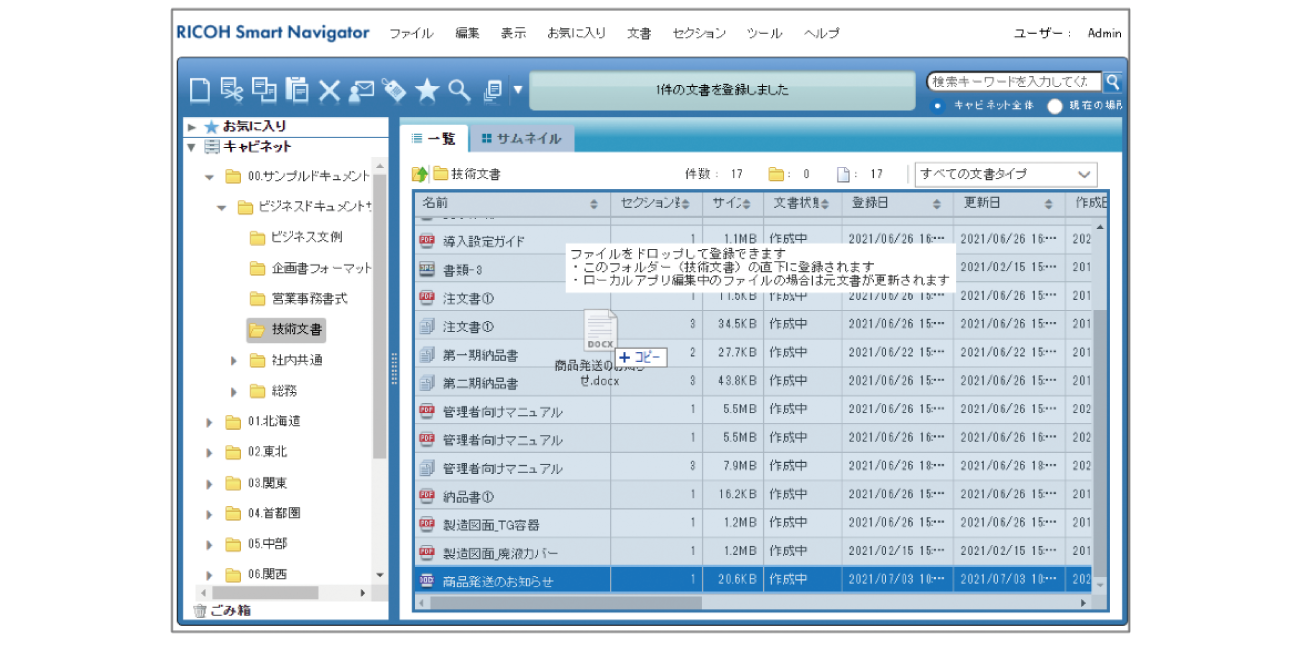This screenshot has height=650, width=1300.
Task: Click the paste clipboard icon in toolbar
Action: [x=297, y=90]
